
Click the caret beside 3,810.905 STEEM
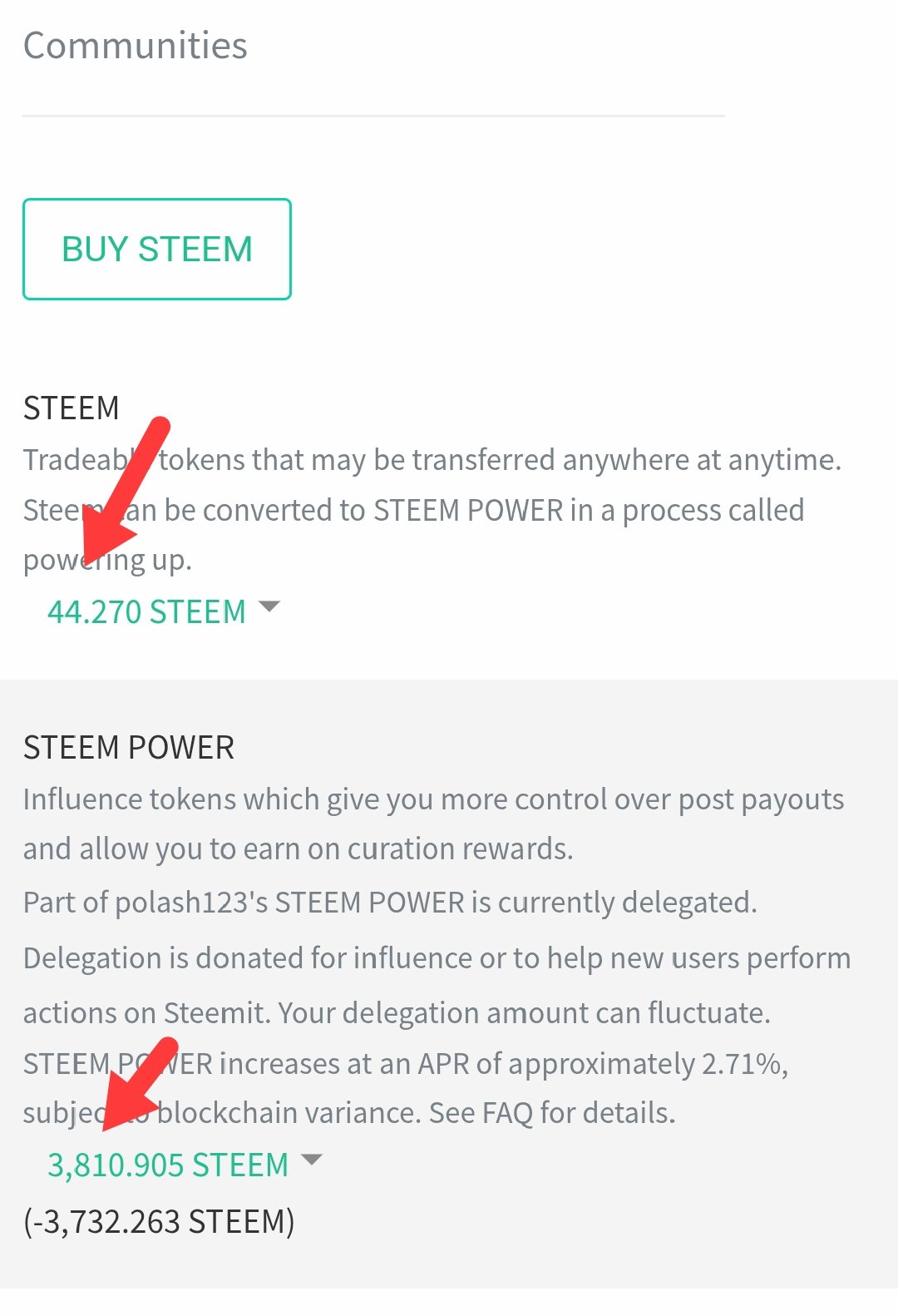(x=312, y=1160)
